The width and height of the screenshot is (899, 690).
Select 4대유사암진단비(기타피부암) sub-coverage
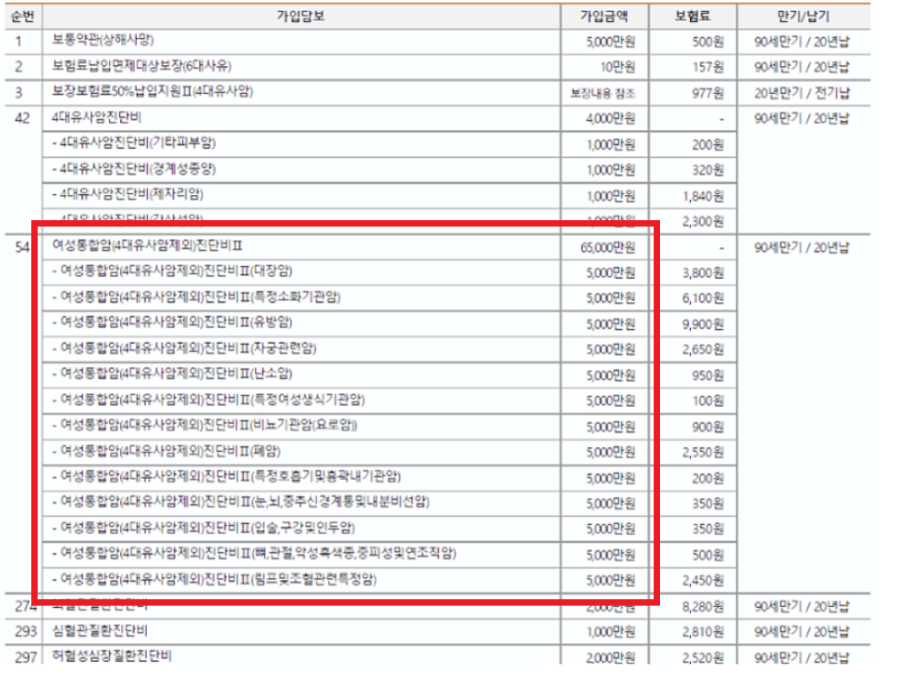(x=134, y=143)
